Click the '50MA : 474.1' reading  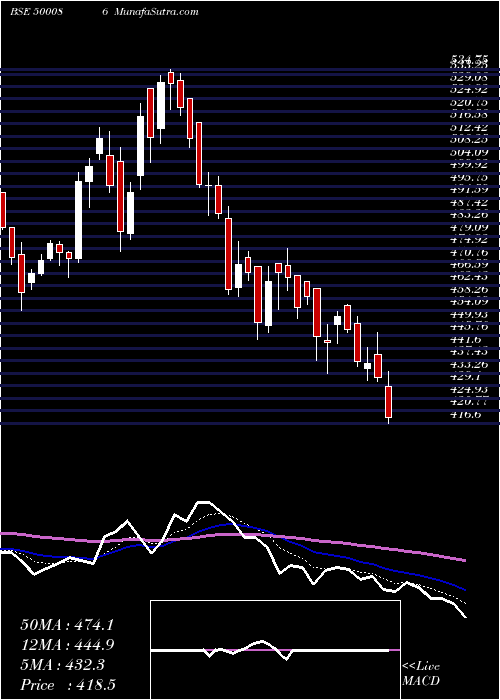67,625
